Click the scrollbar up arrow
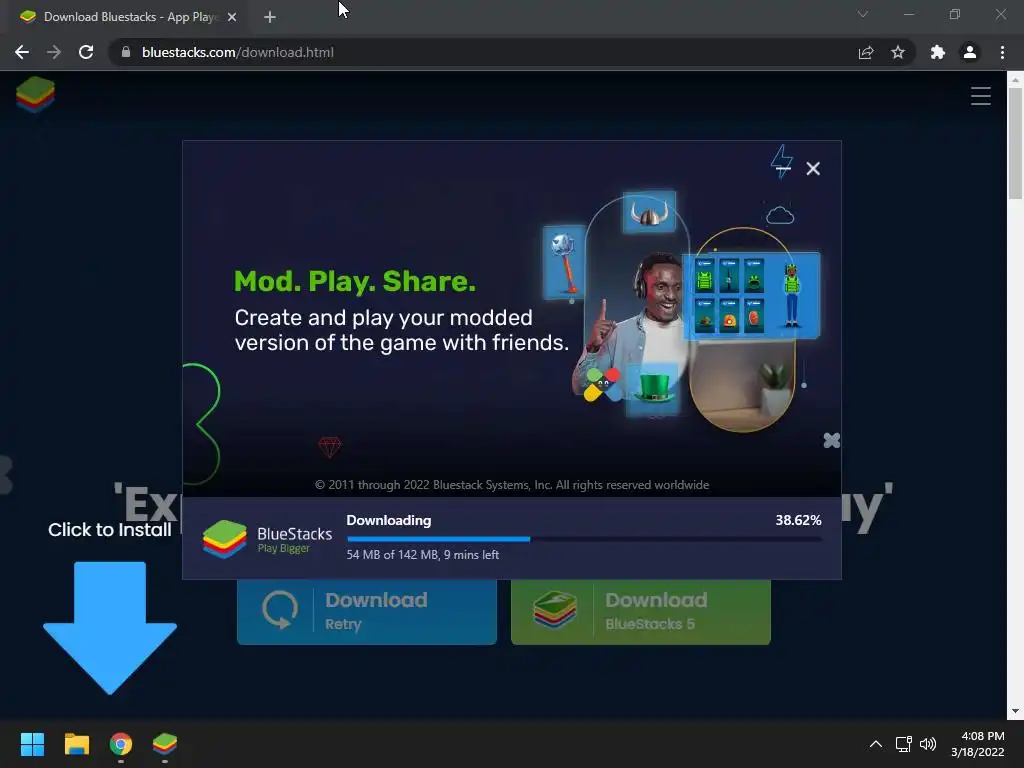This screenshot has height=768, width=1024. 1015,80
